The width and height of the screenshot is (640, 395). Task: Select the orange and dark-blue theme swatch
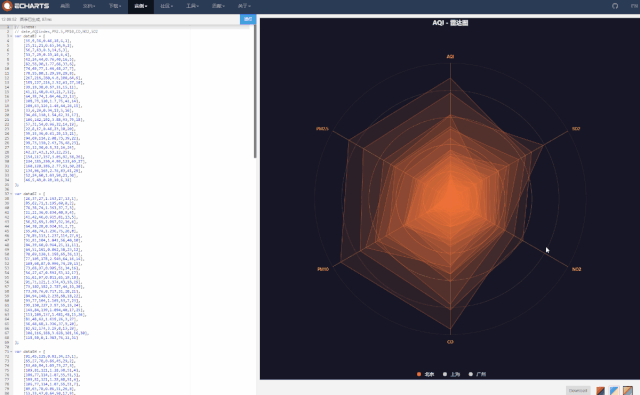pos(600,391)
